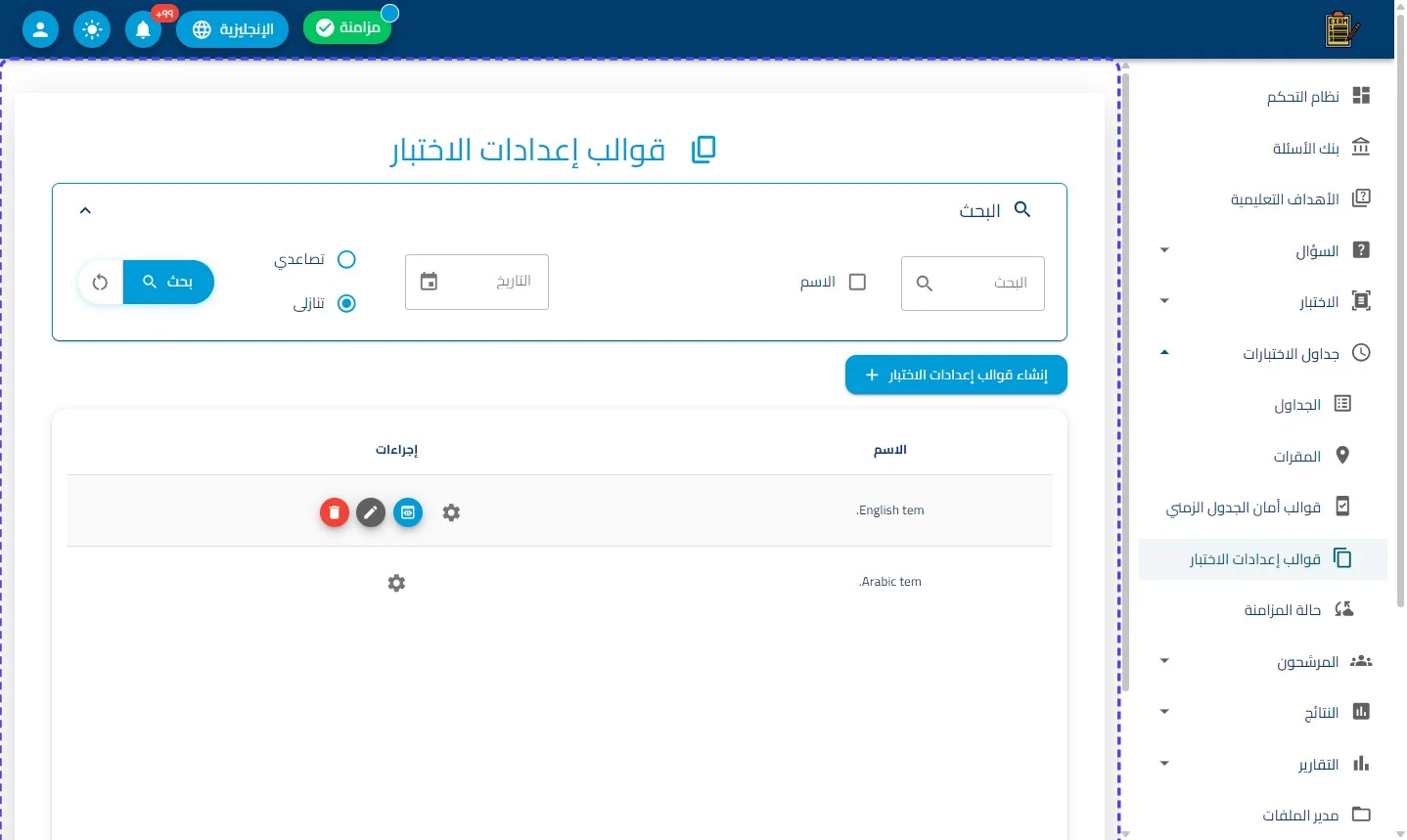1407x840 pixels.
Task: Select the تنازلي radio button
Action: (x=346, y=303)
